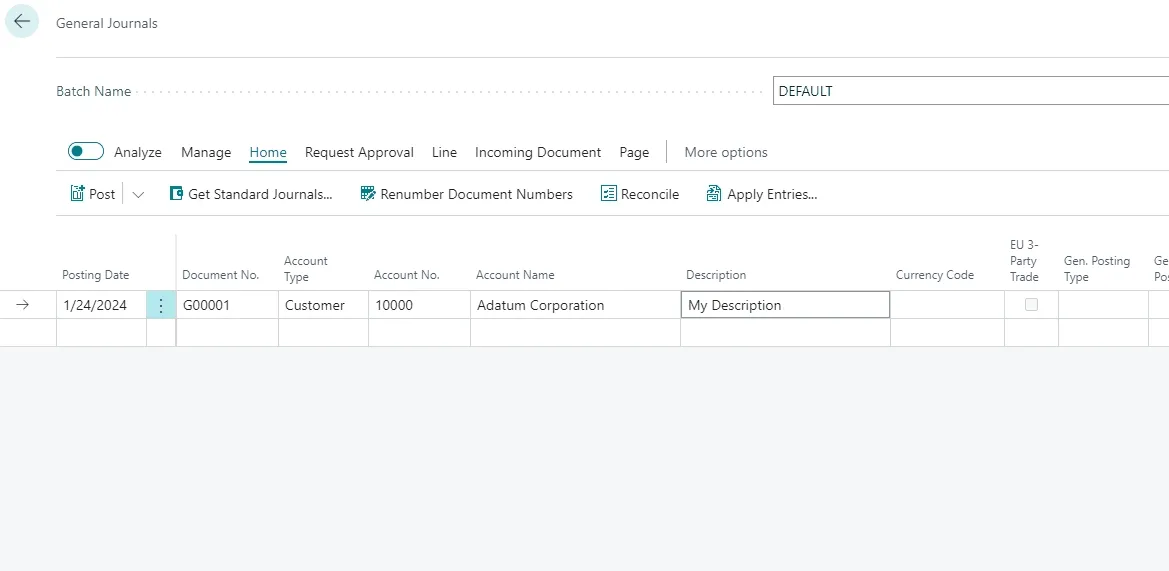Click the row selector arrow for G00001

(22, 305)
